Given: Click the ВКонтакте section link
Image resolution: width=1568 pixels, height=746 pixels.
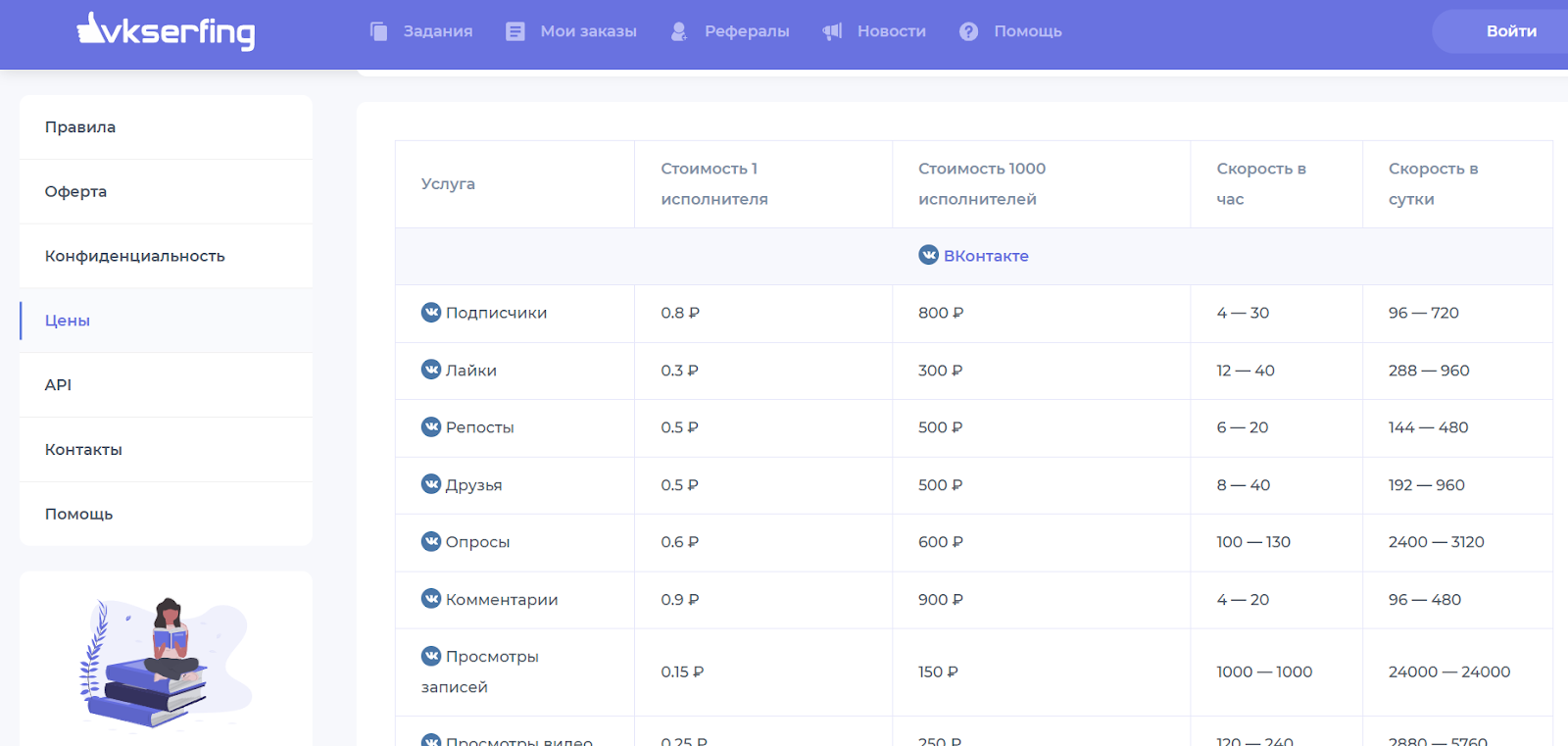Looking at the screenshot, I should (986, 256).
